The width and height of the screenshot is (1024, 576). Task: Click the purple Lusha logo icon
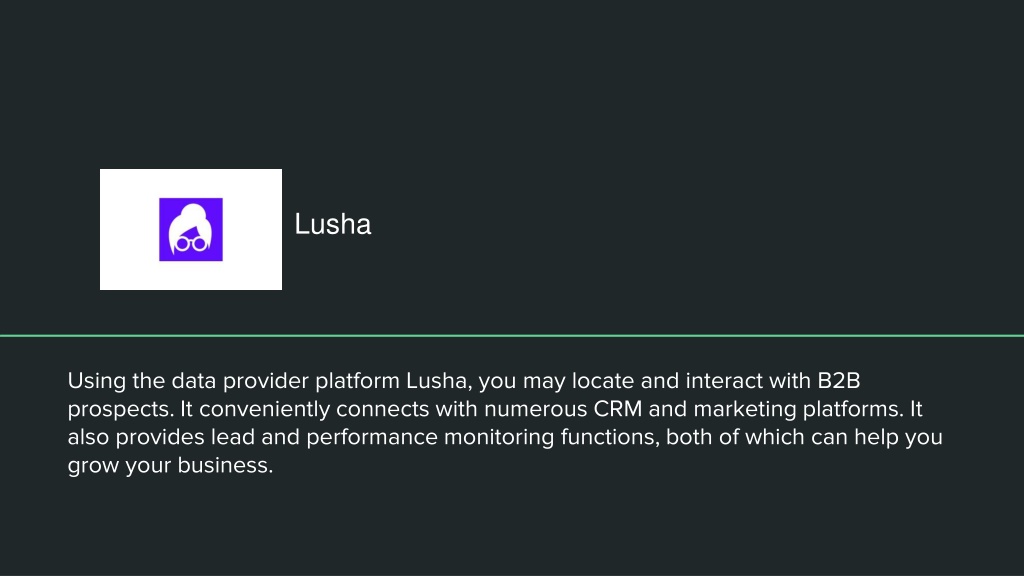[191, 229]
